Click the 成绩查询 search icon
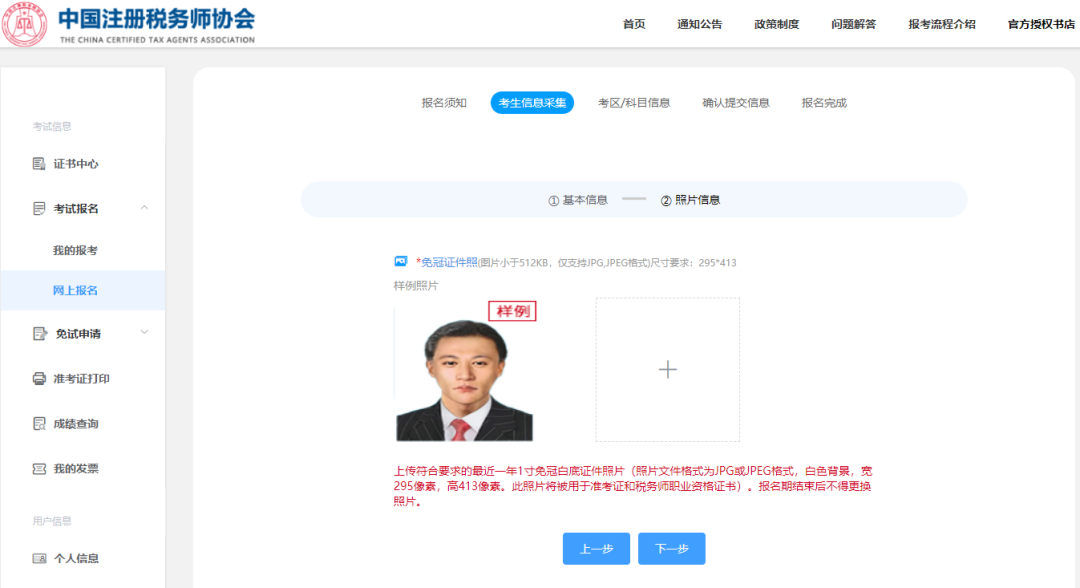Screen dimensions: 1080x588 point(39,424)
